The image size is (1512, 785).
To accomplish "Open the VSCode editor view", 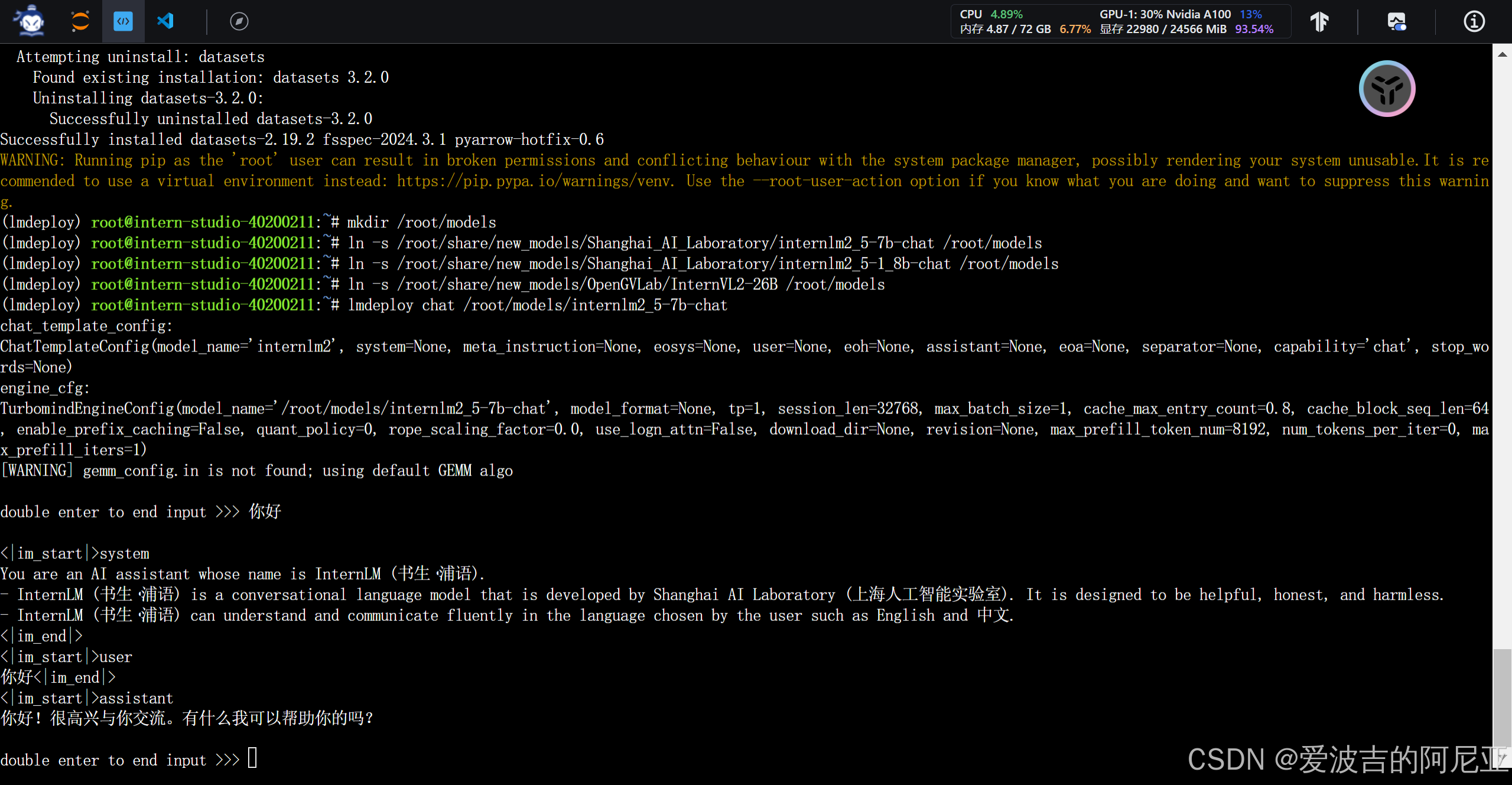I will [x=165, y=21].
